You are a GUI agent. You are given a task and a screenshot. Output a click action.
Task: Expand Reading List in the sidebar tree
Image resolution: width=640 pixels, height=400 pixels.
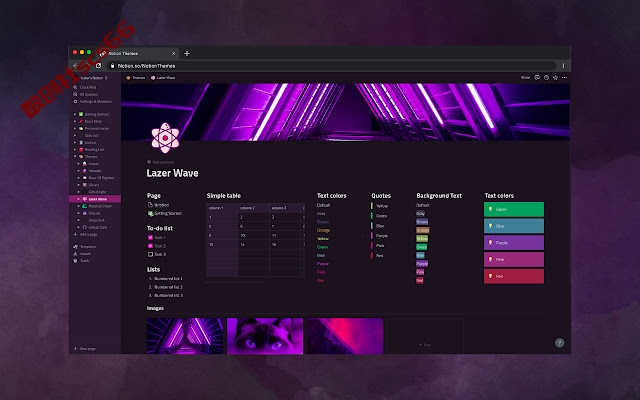pyautogui.click(x=75, y=149)
